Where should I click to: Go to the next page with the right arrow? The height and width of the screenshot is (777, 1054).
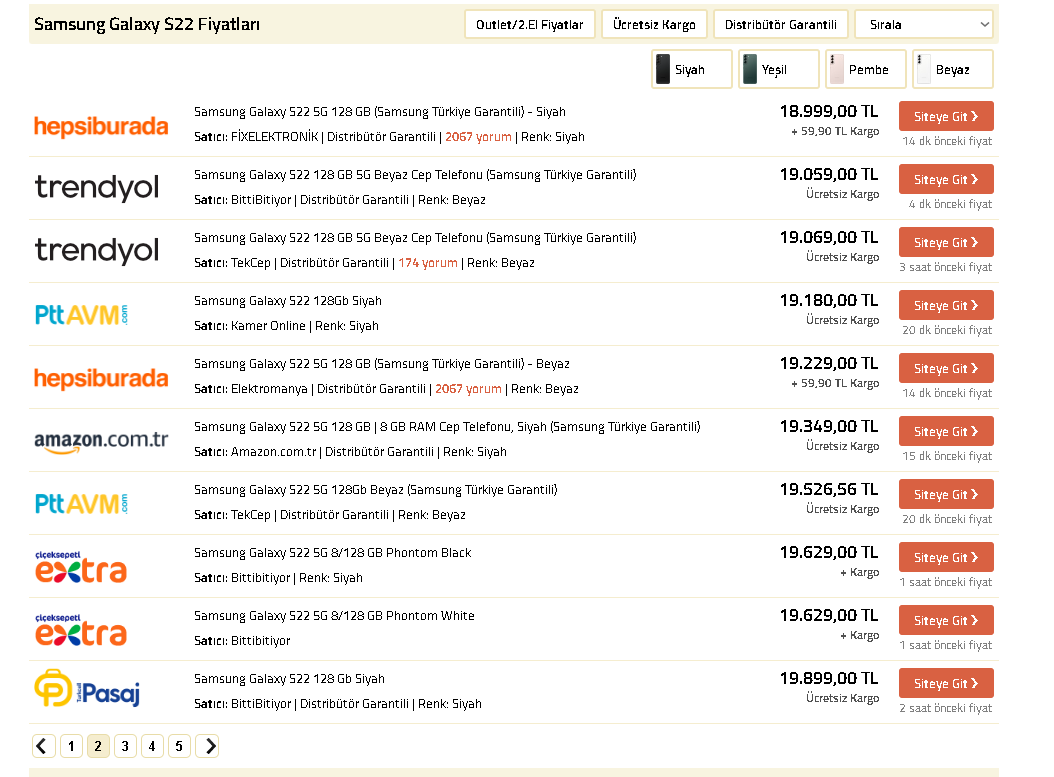207,746
